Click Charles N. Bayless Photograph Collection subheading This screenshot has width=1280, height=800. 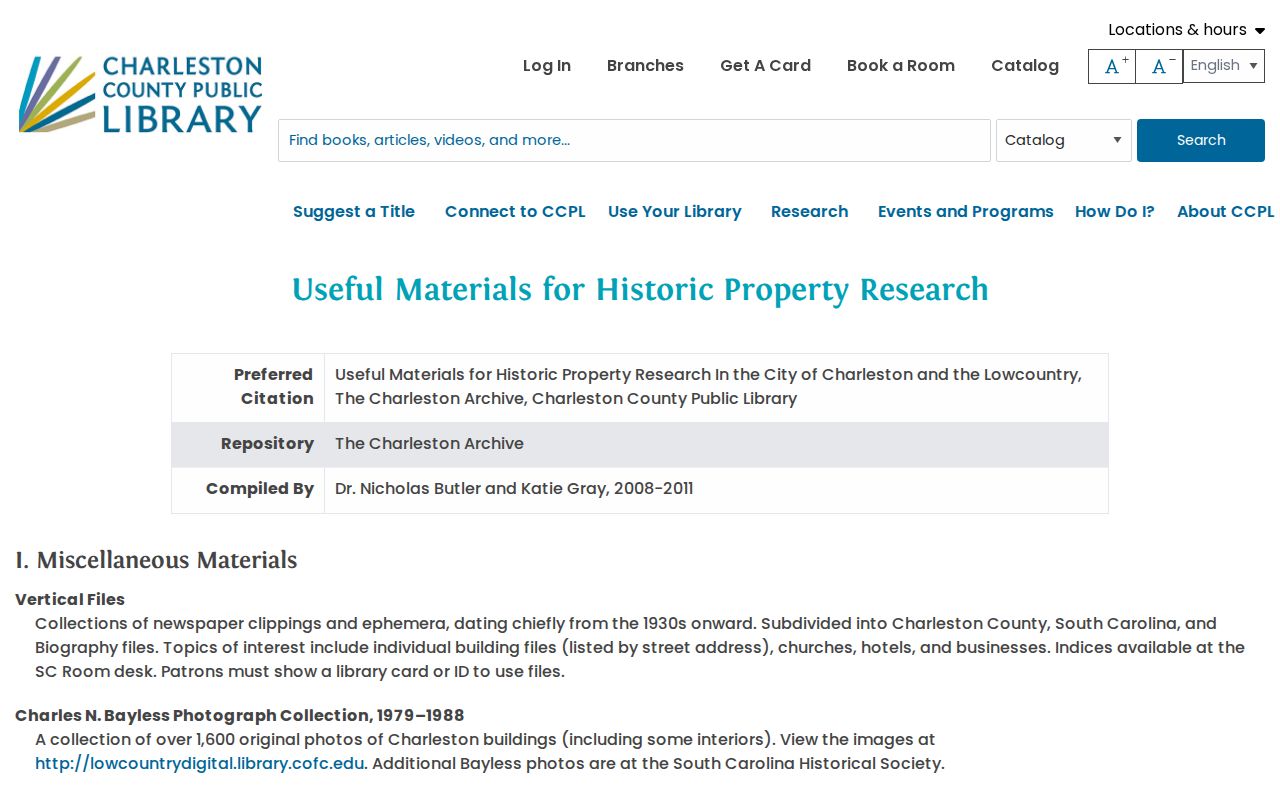pyautogui.click(x=240, y=716)
